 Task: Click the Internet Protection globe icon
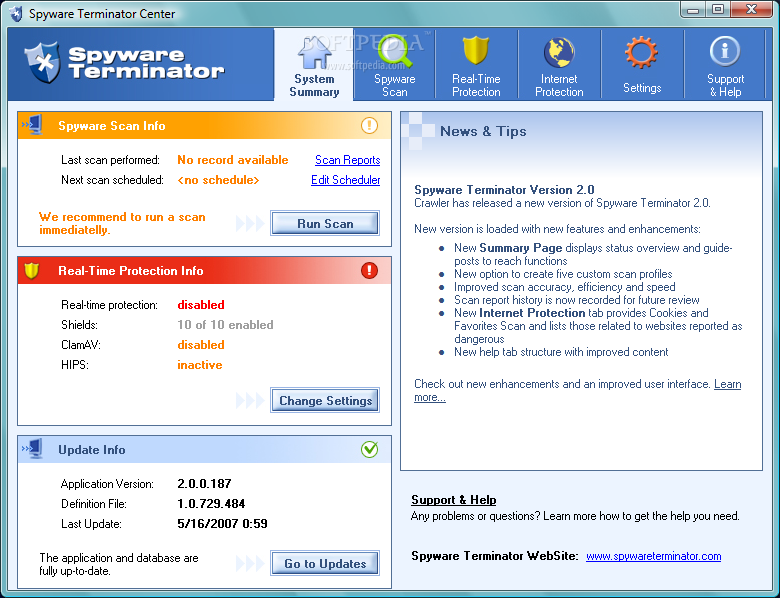pos(559,52)
